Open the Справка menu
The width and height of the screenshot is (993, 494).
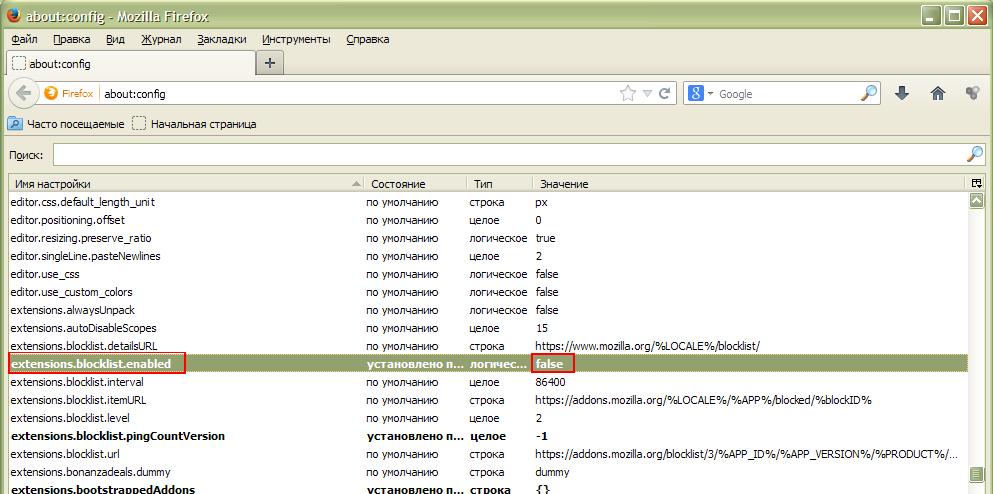368,39
